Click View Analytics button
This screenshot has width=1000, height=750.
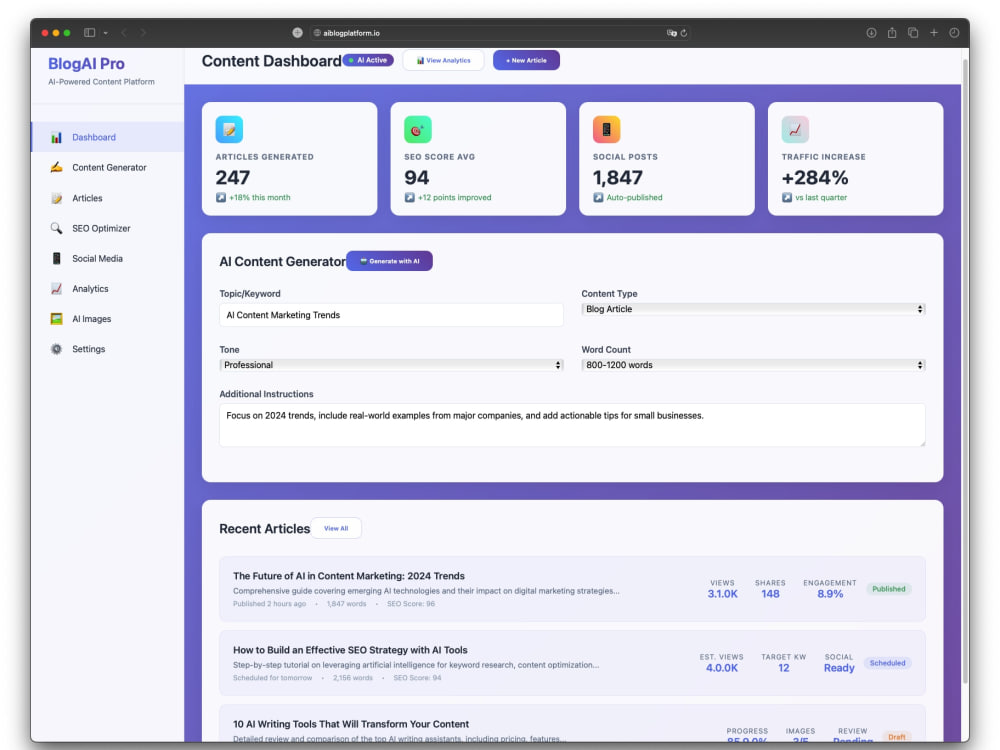click(x=443, y=61)
